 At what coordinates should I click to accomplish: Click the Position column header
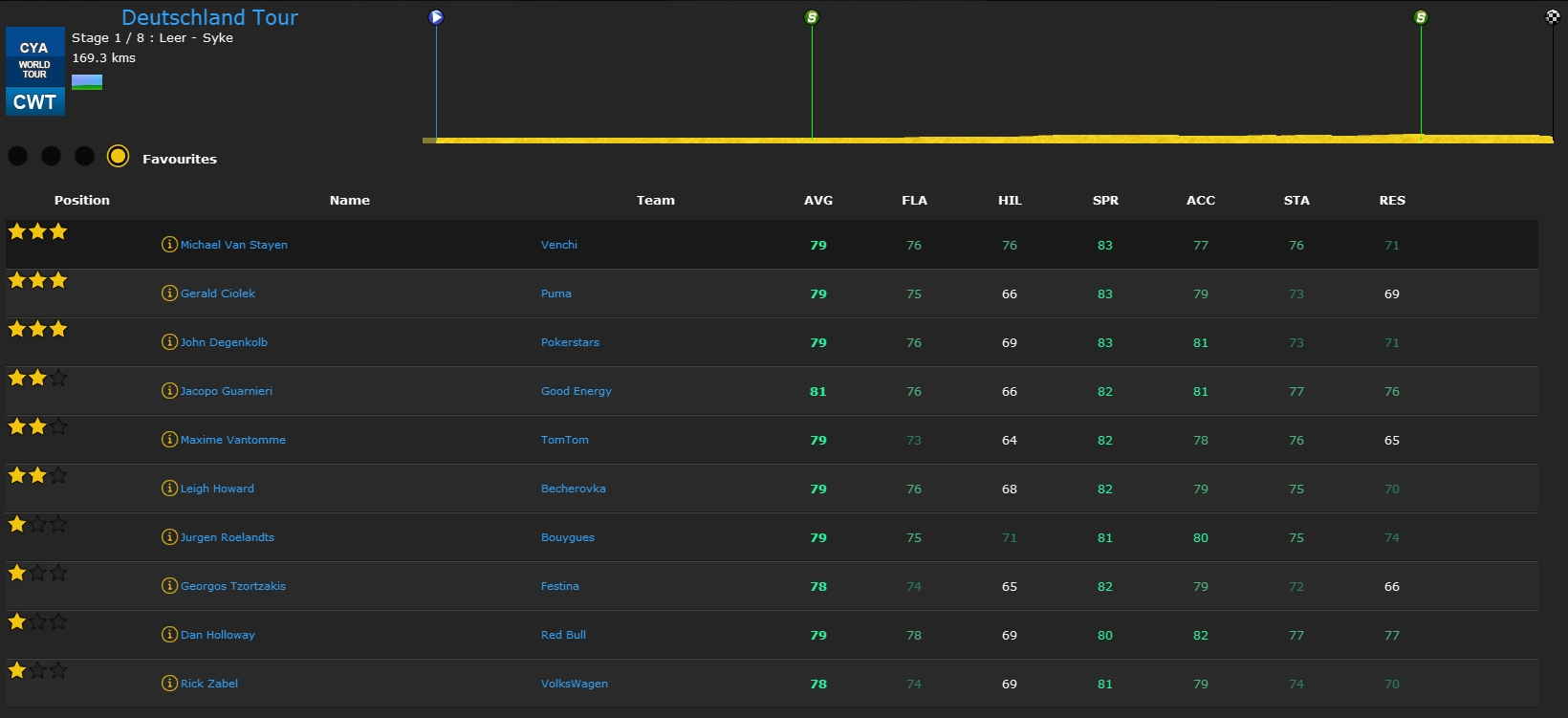point(82,200)
